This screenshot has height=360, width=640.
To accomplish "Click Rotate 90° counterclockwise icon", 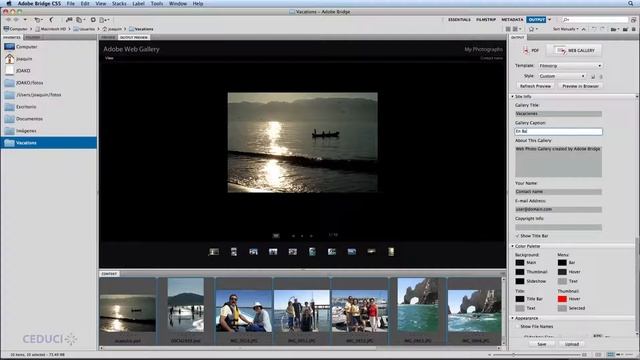I will pyautogui.click(x=594, y=29).
